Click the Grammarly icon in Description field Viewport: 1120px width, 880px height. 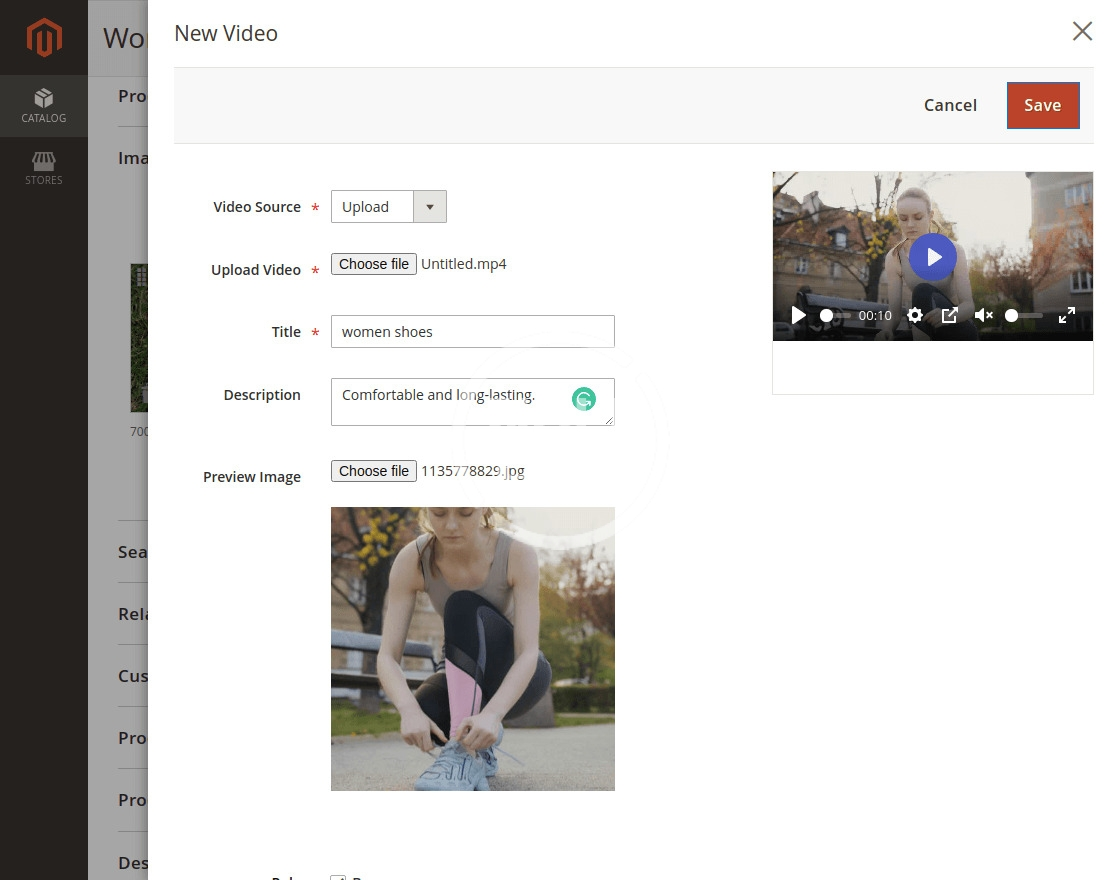[x=583, y=400]
